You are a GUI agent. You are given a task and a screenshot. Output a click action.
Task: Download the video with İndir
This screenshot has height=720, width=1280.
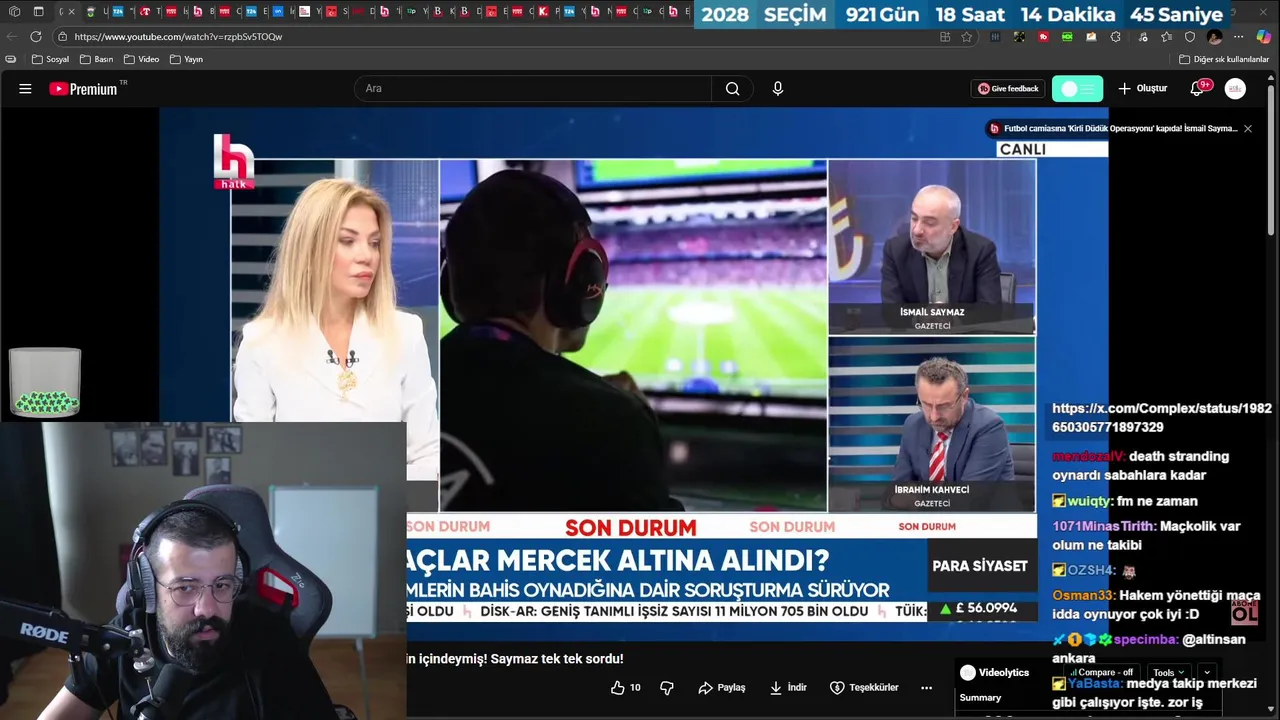click(788, 687)
